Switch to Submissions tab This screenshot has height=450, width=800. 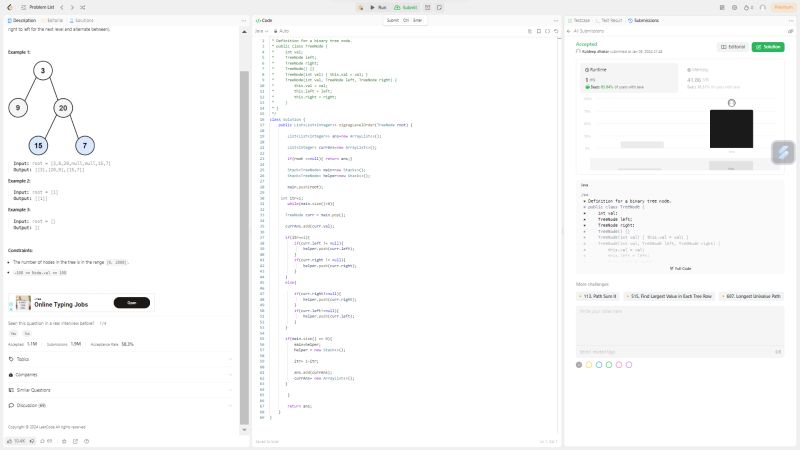click(643, 20)
